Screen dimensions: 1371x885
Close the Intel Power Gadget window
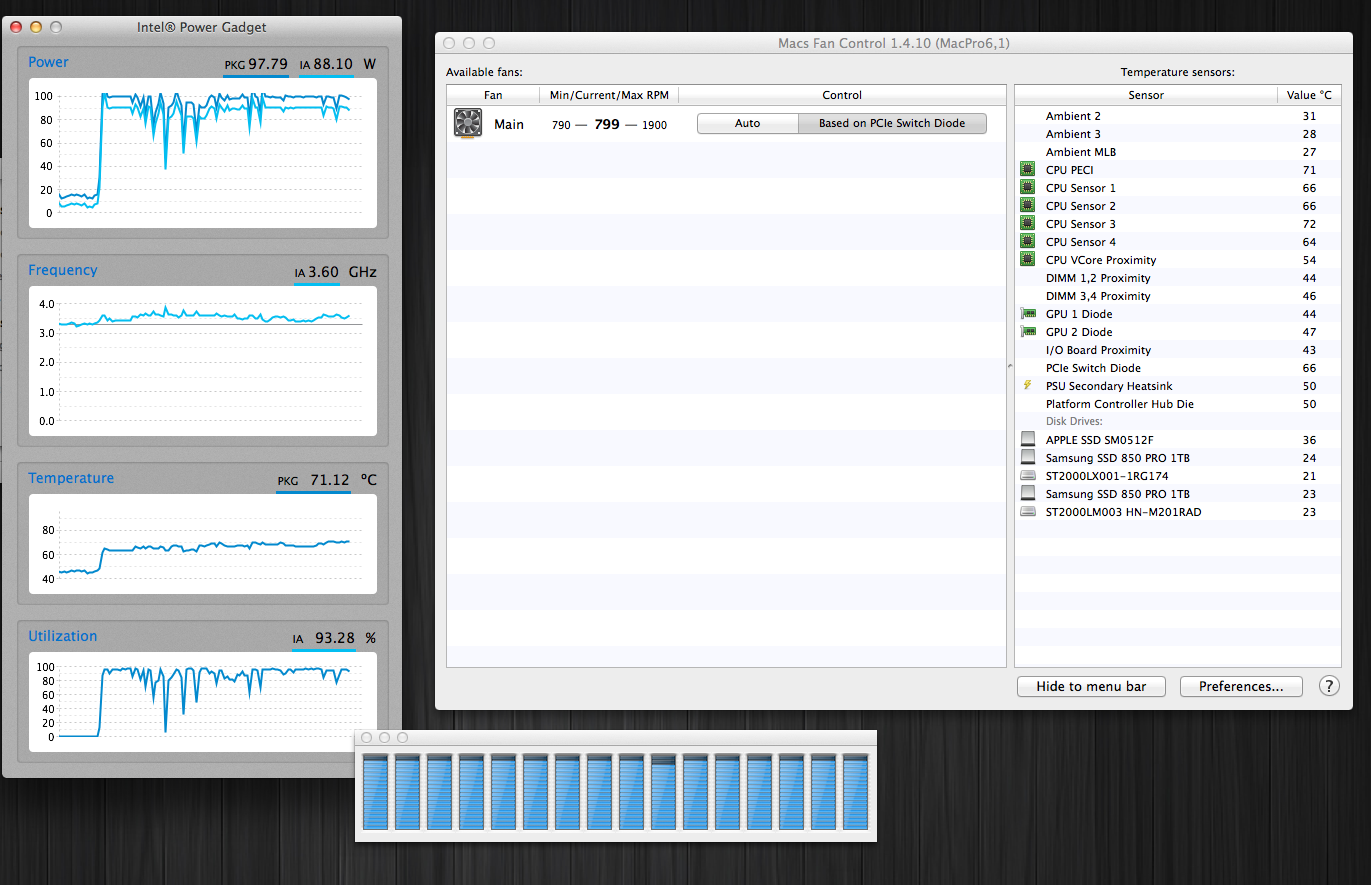(x=16, y=27)
